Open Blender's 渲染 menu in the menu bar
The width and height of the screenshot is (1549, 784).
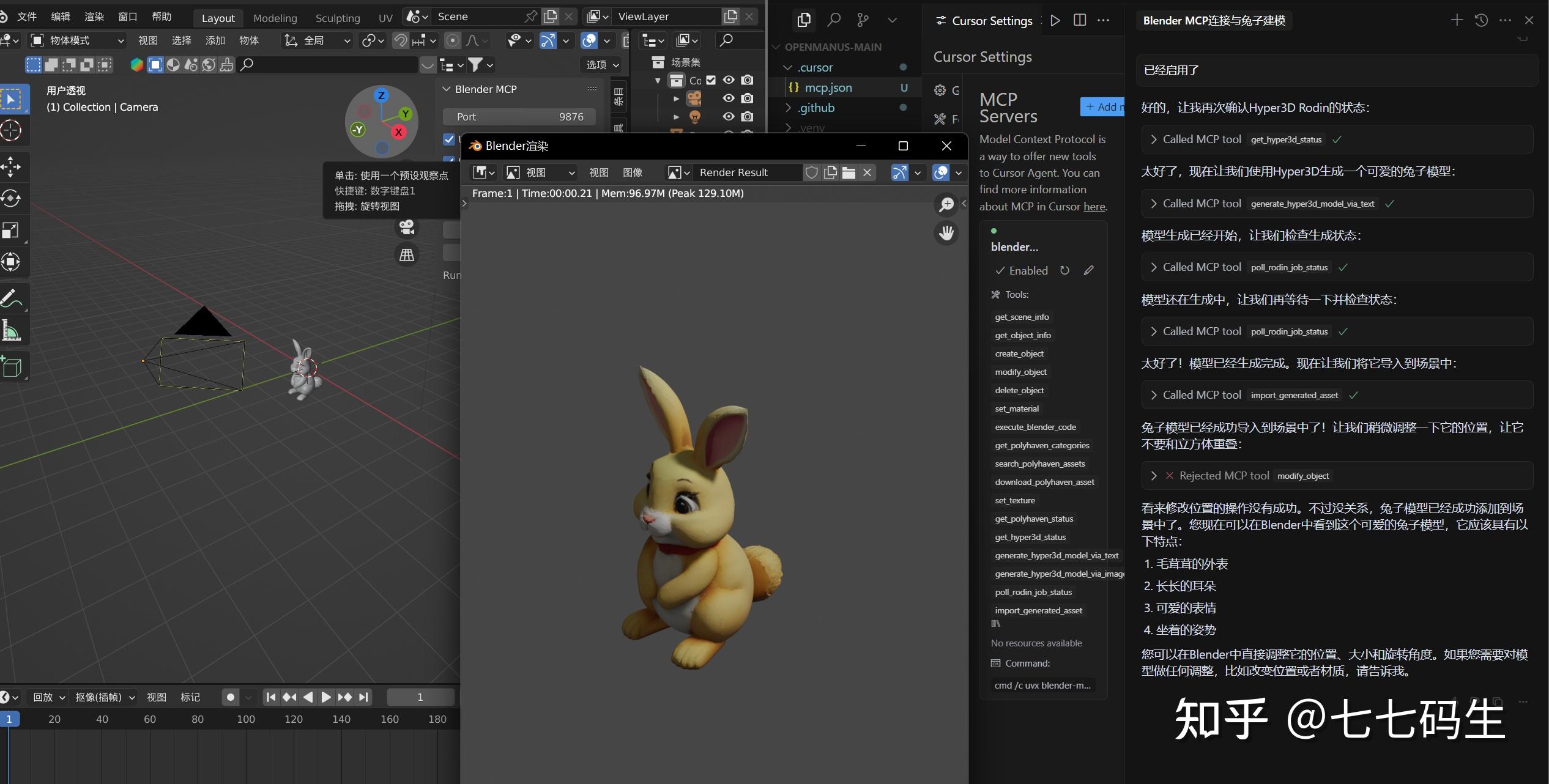93,17
